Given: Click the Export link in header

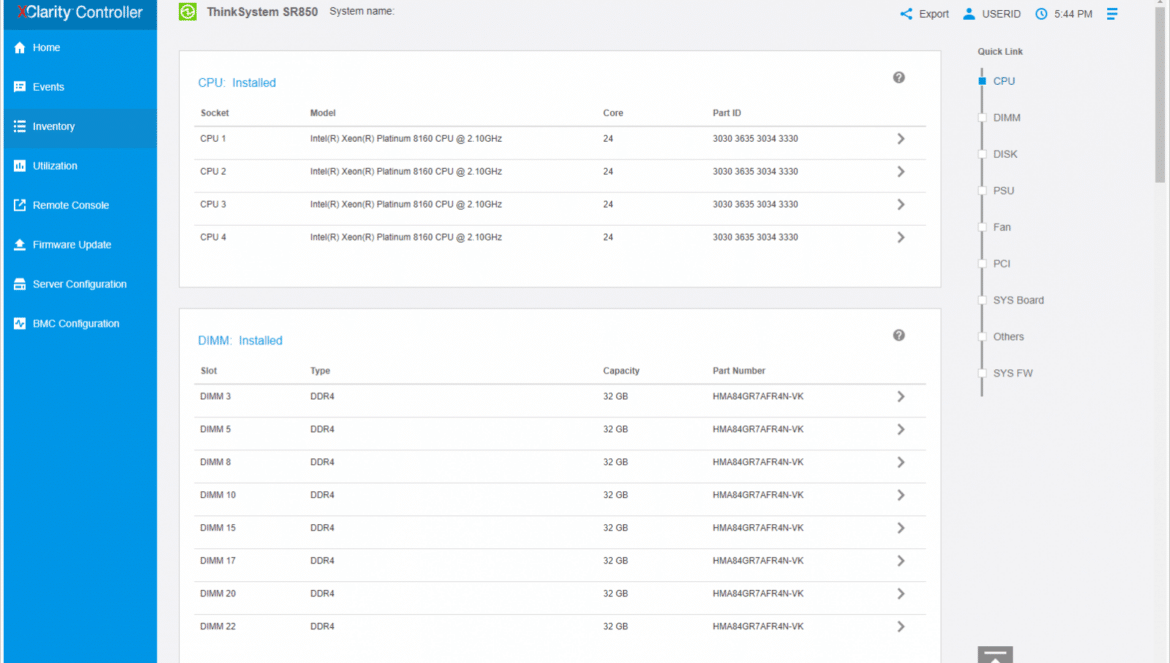Looking at the screenshot, I should tap(933, 14).
